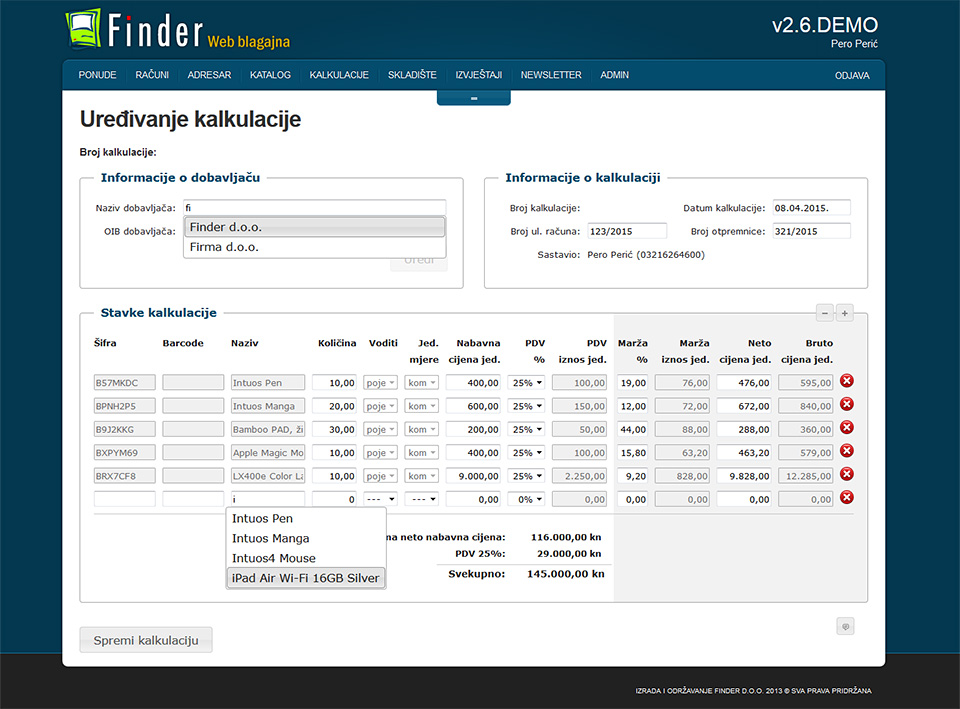The image size is (960, 709).
Task: Click the minus button above items table
Action: (825, 313)
